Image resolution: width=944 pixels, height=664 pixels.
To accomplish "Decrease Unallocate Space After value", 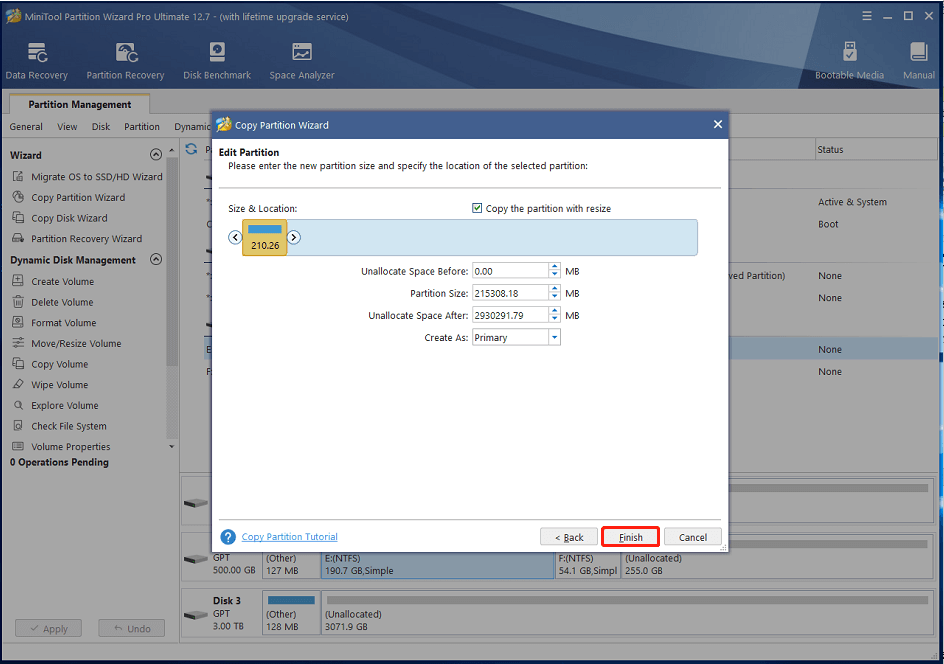I will (554, 319).
